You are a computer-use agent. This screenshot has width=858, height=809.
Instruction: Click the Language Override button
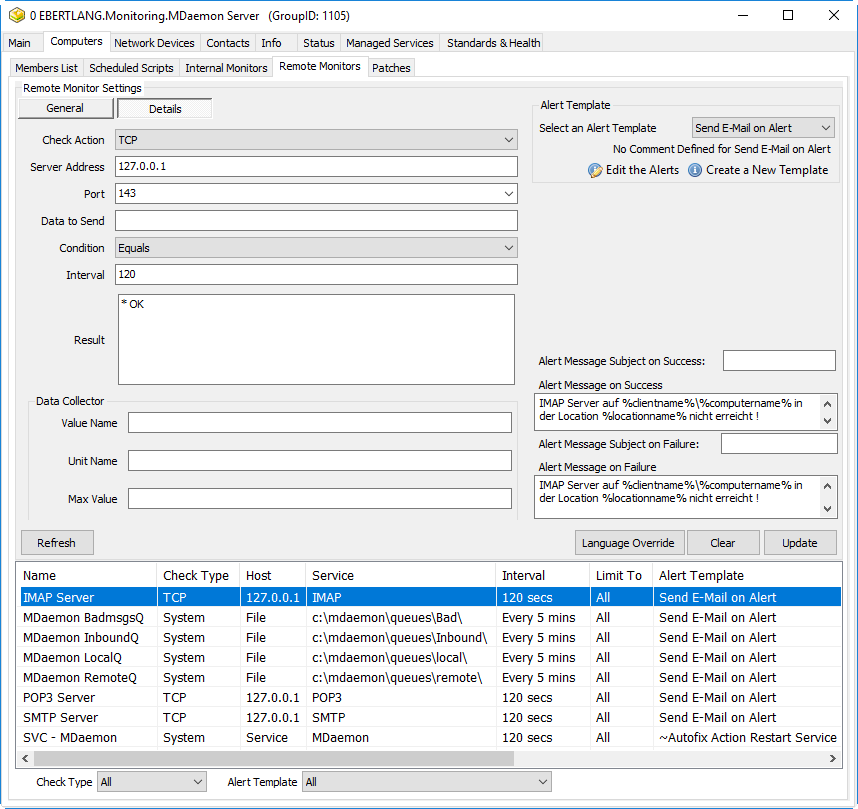coord(629,543)
